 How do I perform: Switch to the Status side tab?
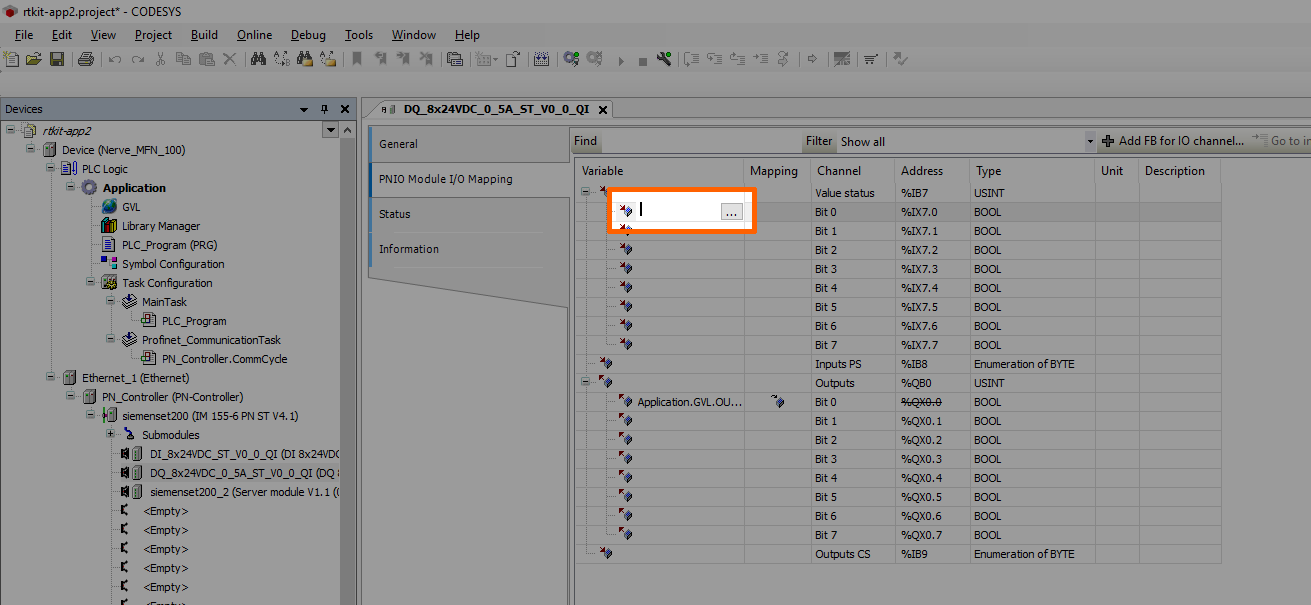click(395, 214)
